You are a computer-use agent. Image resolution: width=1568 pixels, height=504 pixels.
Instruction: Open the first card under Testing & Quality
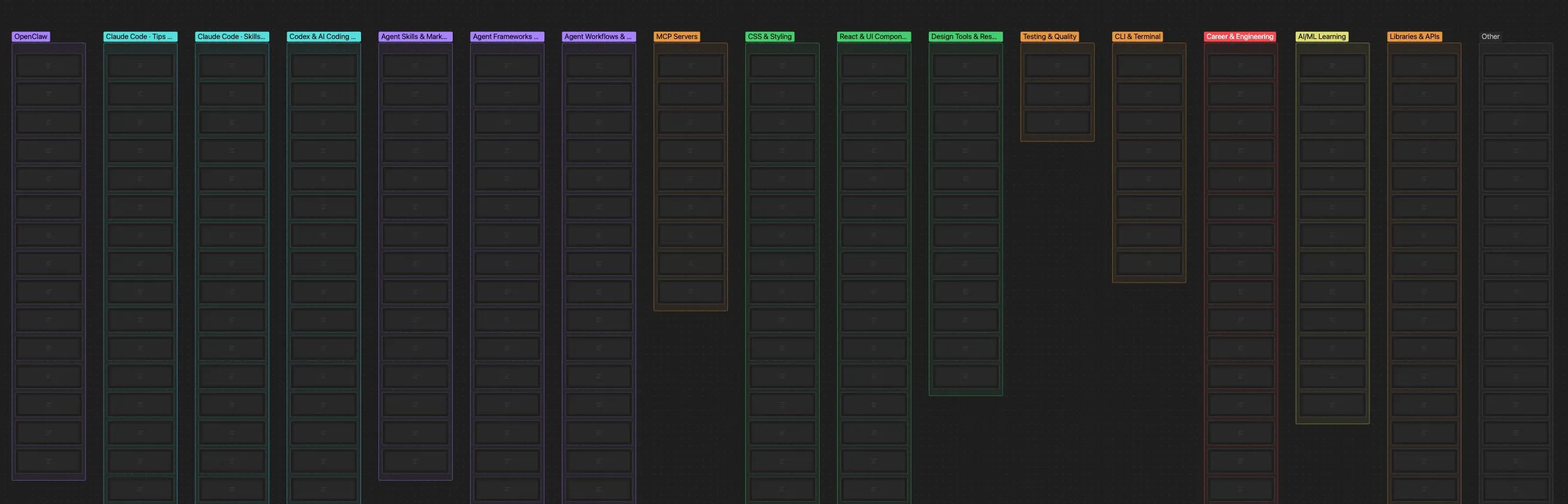(x=1057, y=66)
